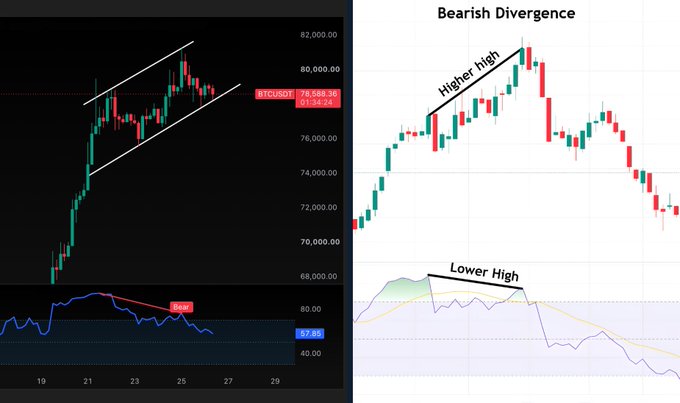The height and width of the screenshot is (403, 680).
Task: Click the countdown timer 01:34:24
Action: (x=317, y=103)
